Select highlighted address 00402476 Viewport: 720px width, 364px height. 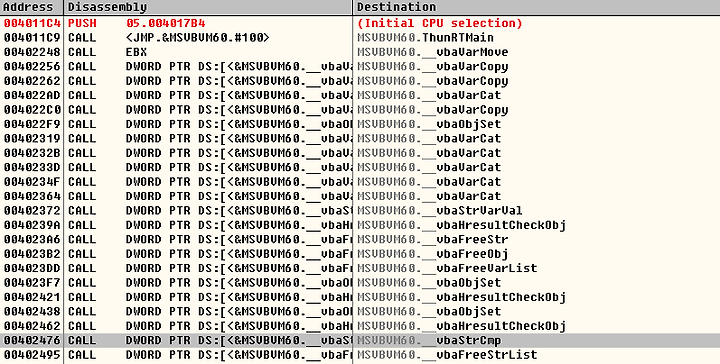tap(32, 340)
